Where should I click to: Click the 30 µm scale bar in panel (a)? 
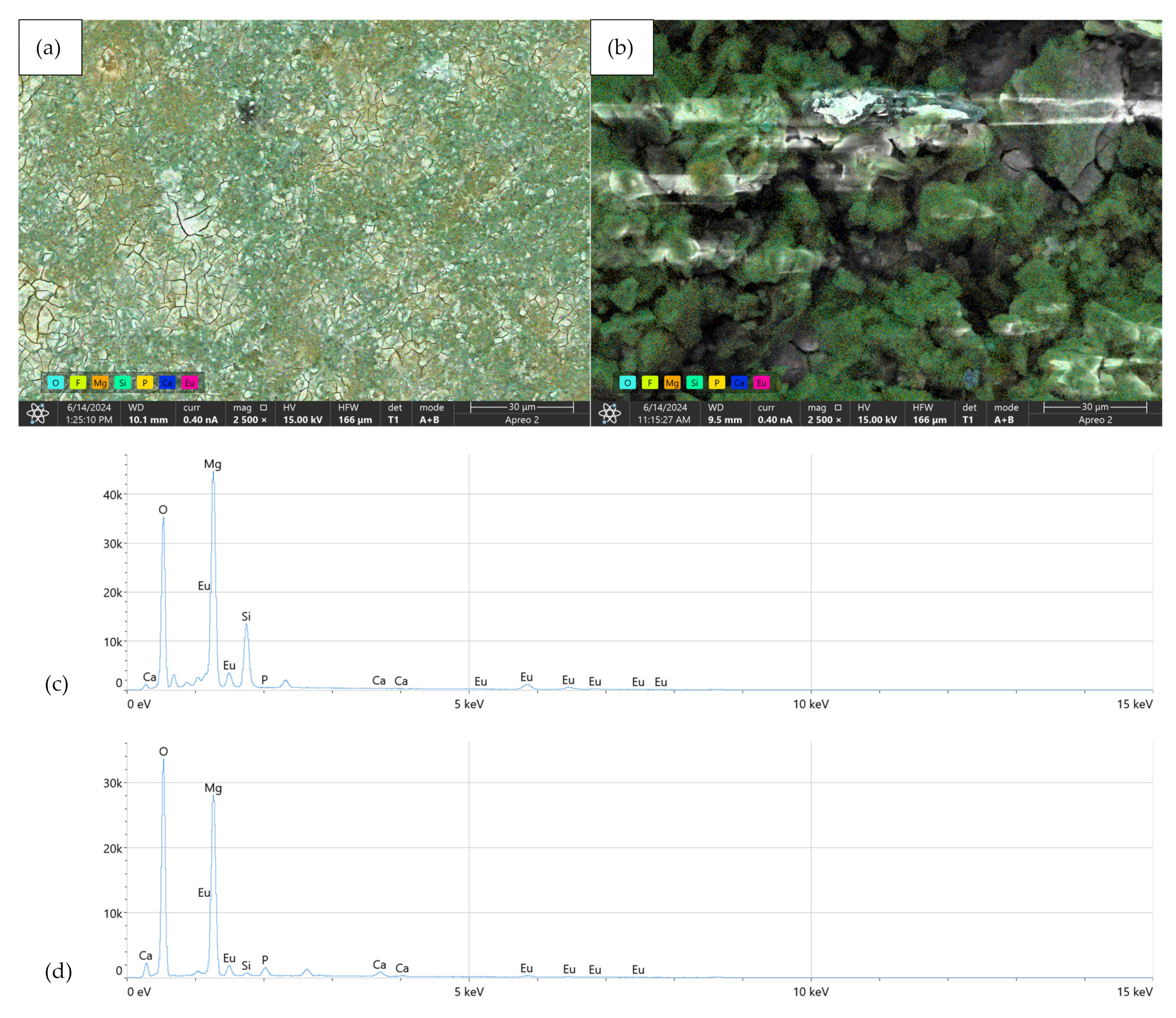tap(522, 407)
